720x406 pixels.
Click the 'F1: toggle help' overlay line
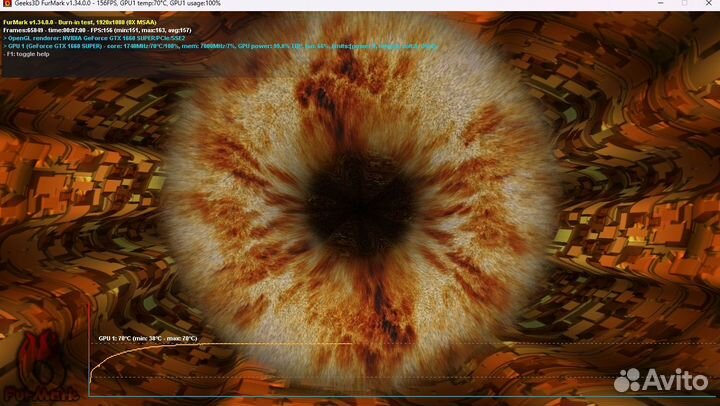[26, 54]
